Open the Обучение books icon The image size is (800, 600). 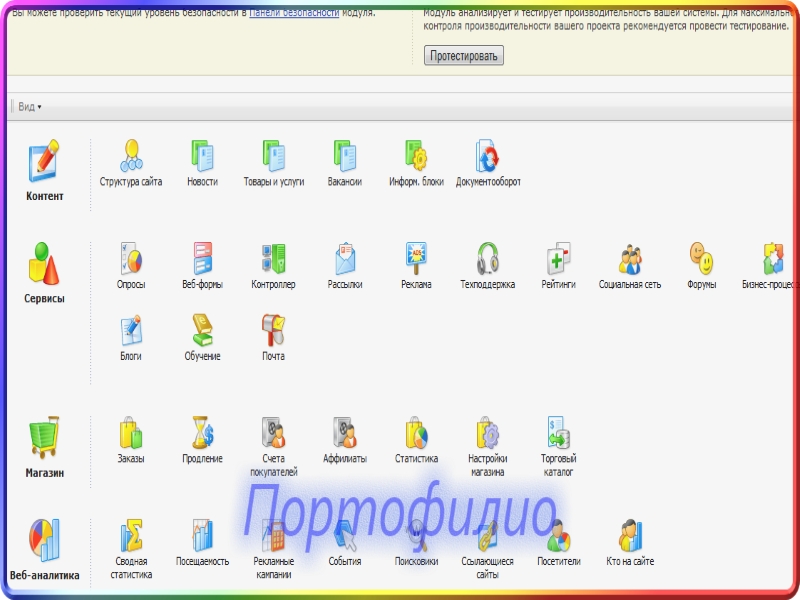pyautogui.click(x=203, y=331)
